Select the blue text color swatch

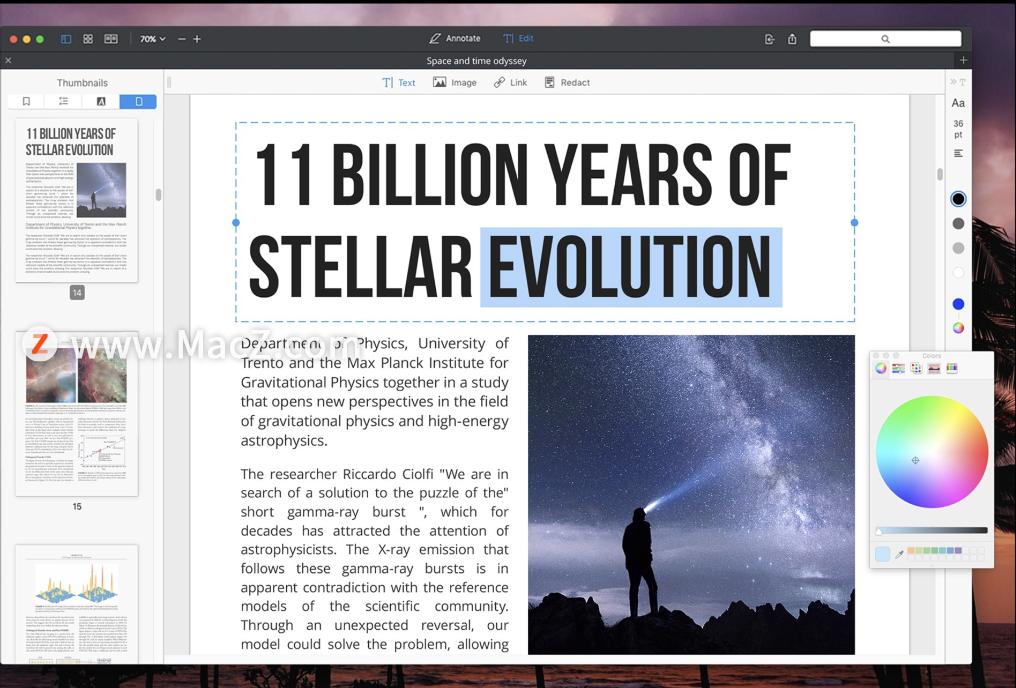pyautogui.click(x=958, y=304)
